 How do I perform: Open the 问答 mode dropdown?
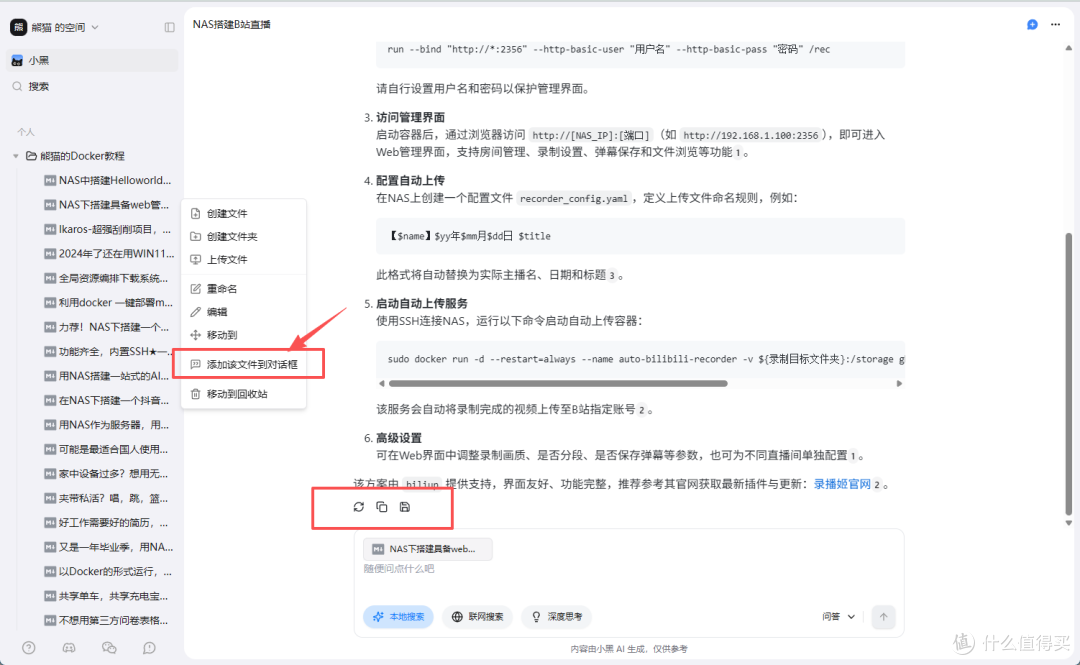coord(839,617)
